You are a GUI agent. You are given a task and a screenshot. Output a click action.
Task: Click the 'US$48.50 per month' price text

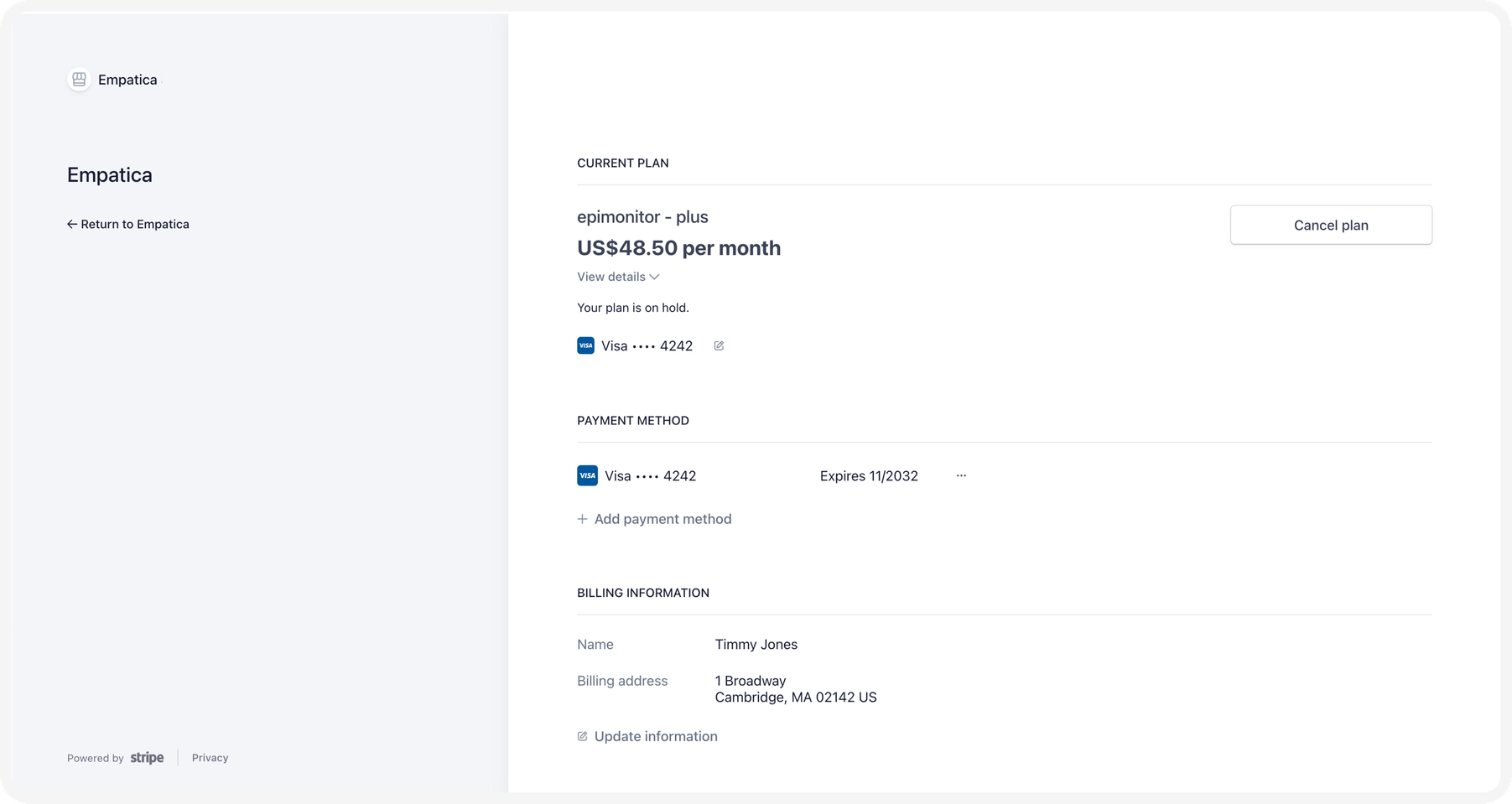coord(678,248)
